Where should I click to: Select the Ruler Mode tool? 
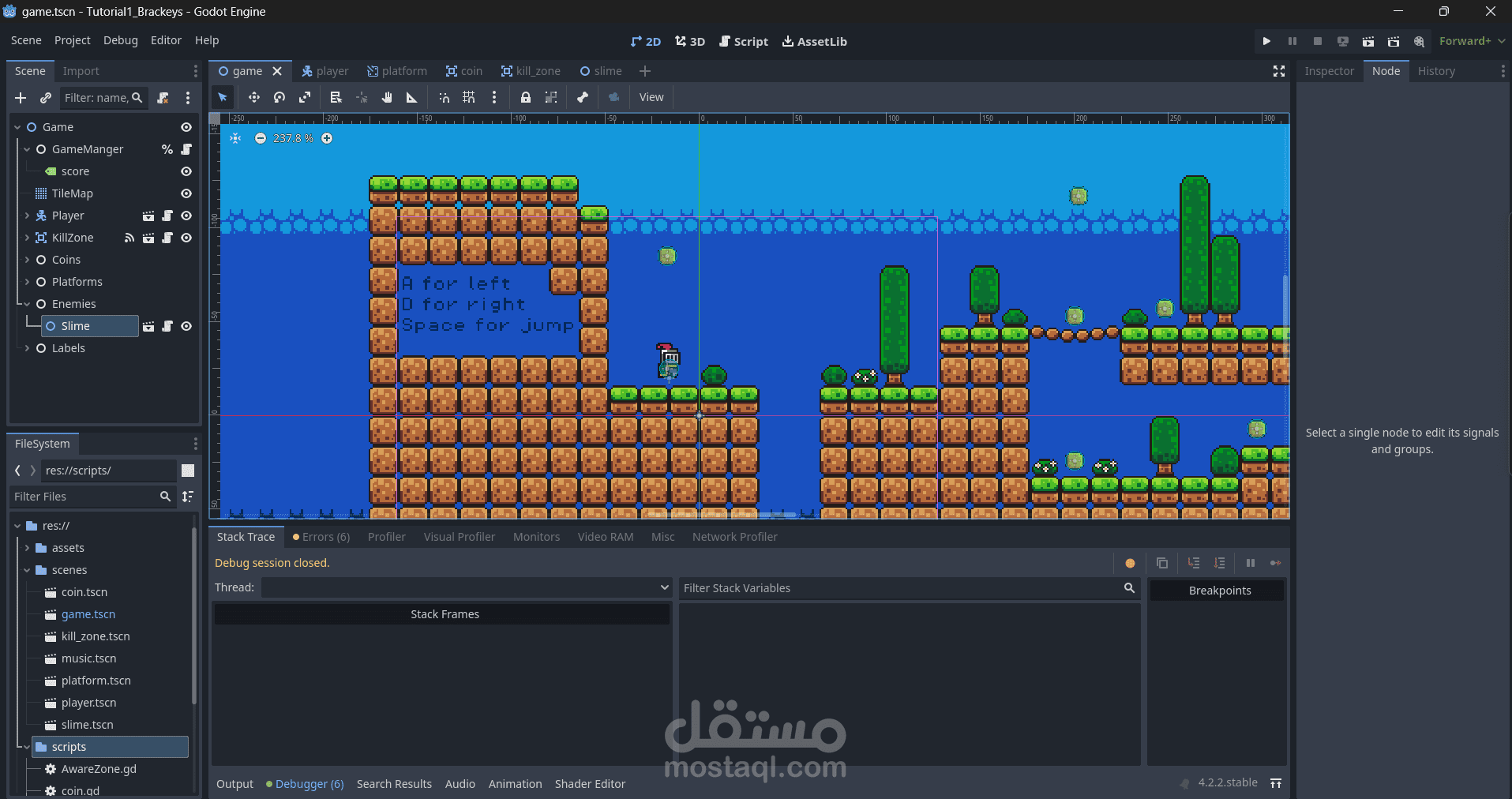[411, 97]
